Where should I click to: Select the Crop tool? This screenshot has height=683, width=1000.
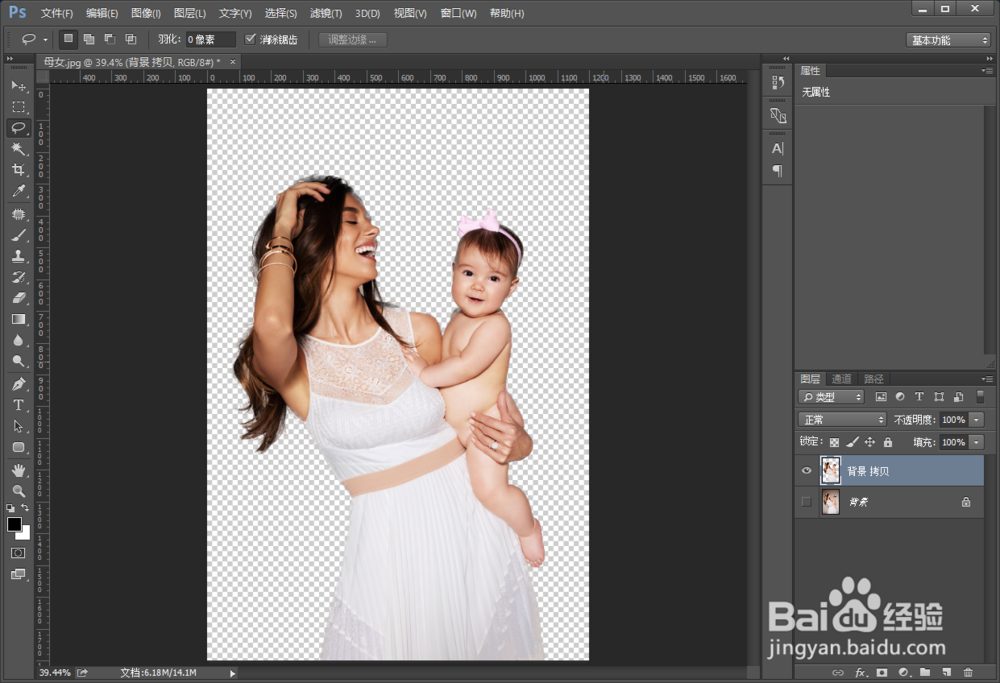click(x=18, y=170)
